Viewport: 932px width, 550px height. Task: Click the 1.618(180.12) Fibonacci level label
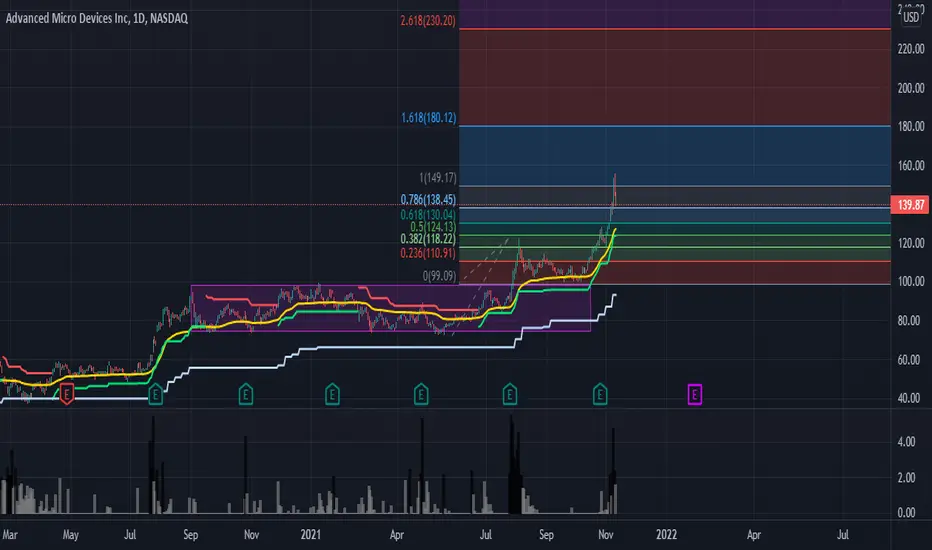tap(429, 118)
